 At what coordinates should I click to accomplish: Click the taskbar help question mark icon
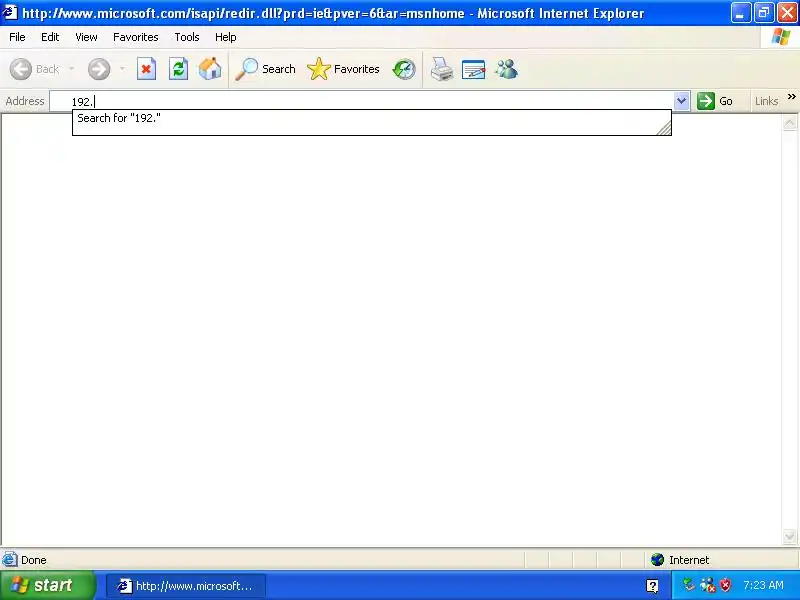tap(652, 586)
